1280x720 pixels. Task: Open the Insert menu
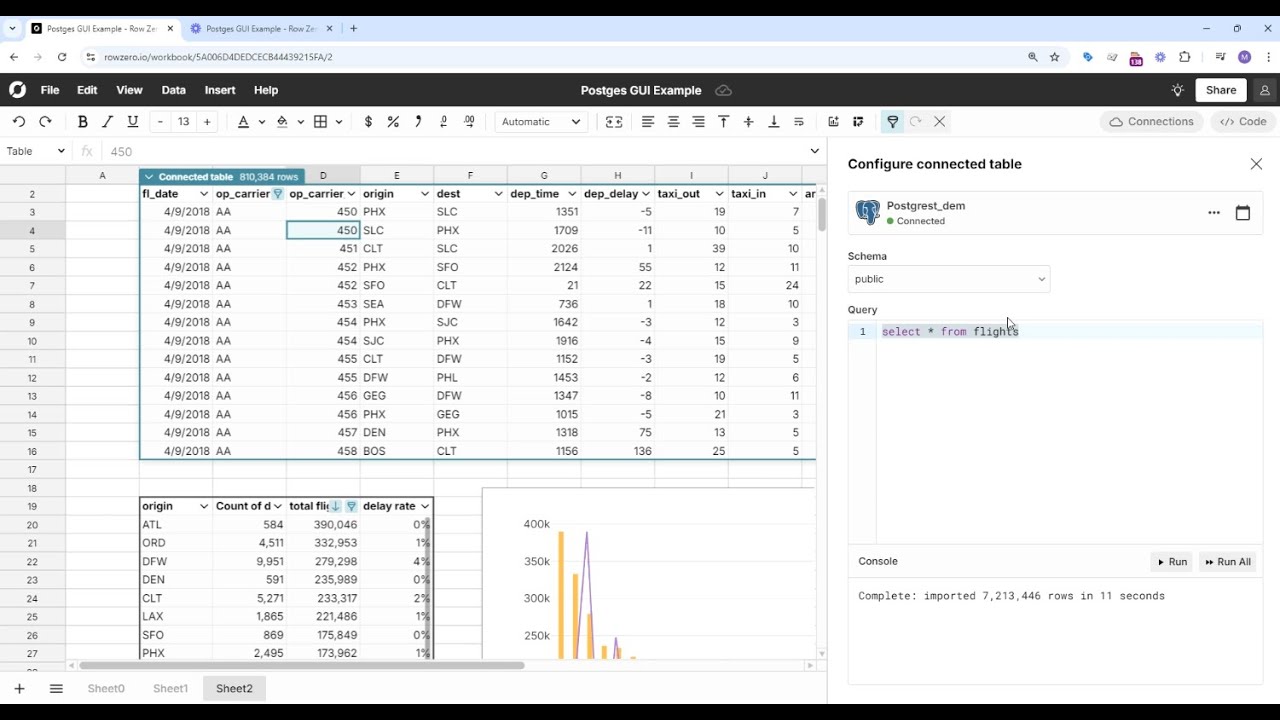tap(220, 90)
